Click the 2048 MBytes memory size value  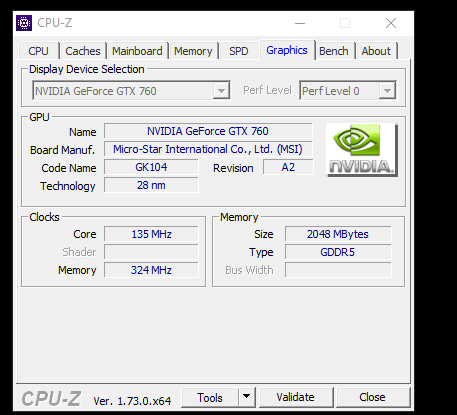pyautogui.click(x=338, y=234)
